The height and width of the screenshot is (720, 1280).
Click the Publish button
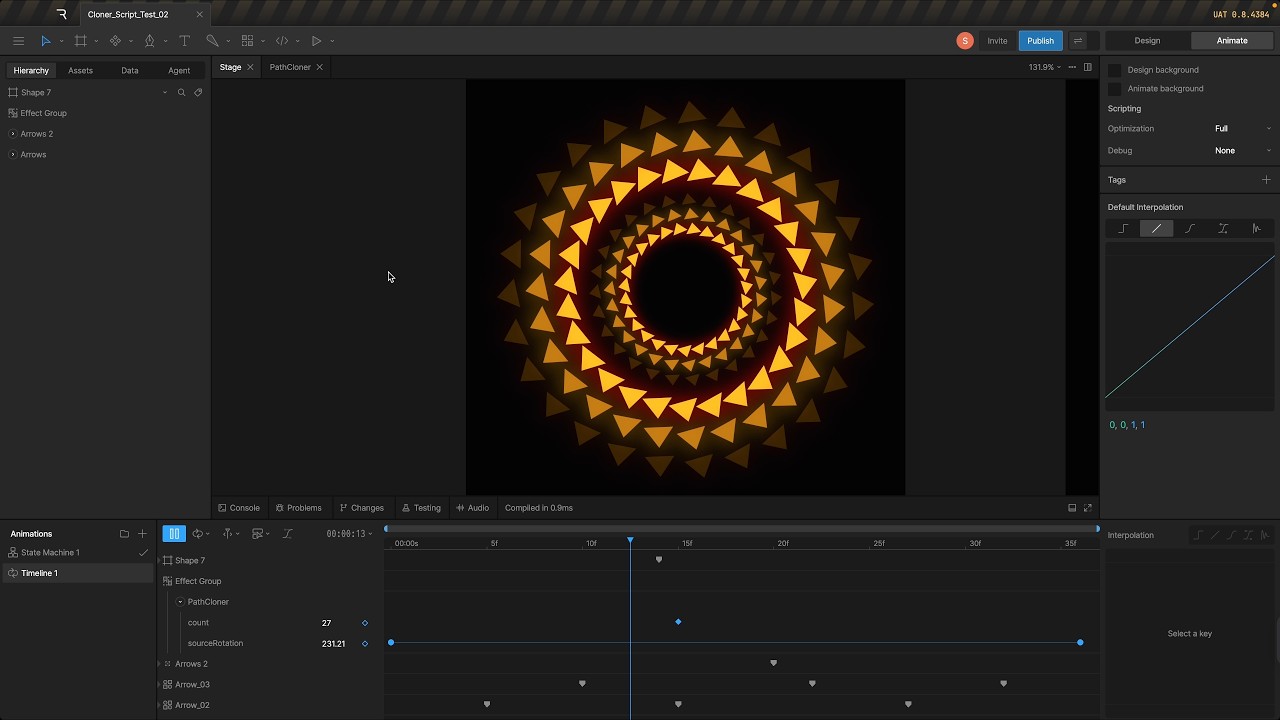1040,41
